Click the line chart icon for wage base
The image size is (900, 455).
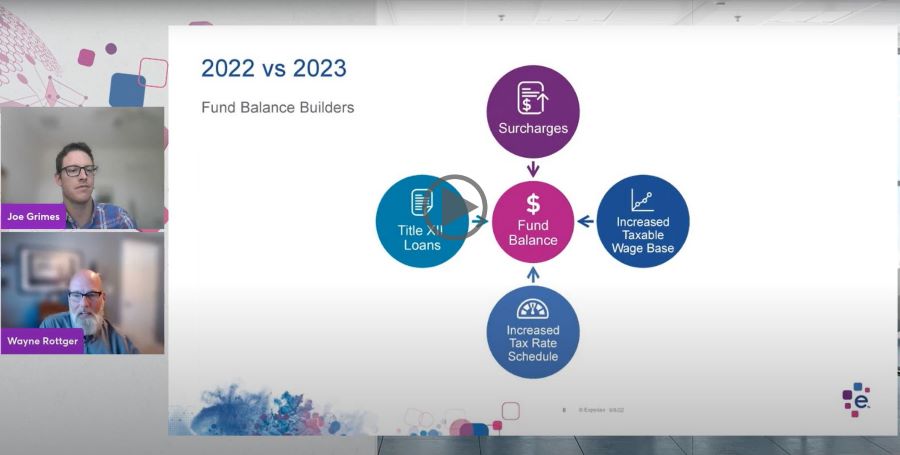642,199
